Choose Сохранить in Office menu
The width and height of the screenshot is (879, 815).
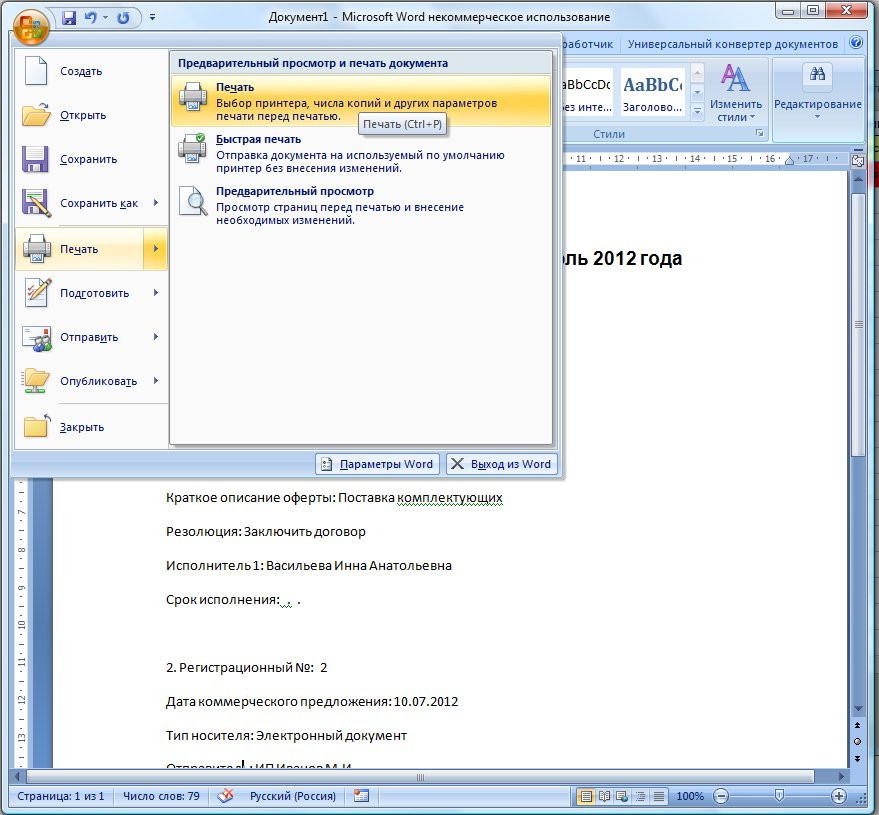coord(91,159)
